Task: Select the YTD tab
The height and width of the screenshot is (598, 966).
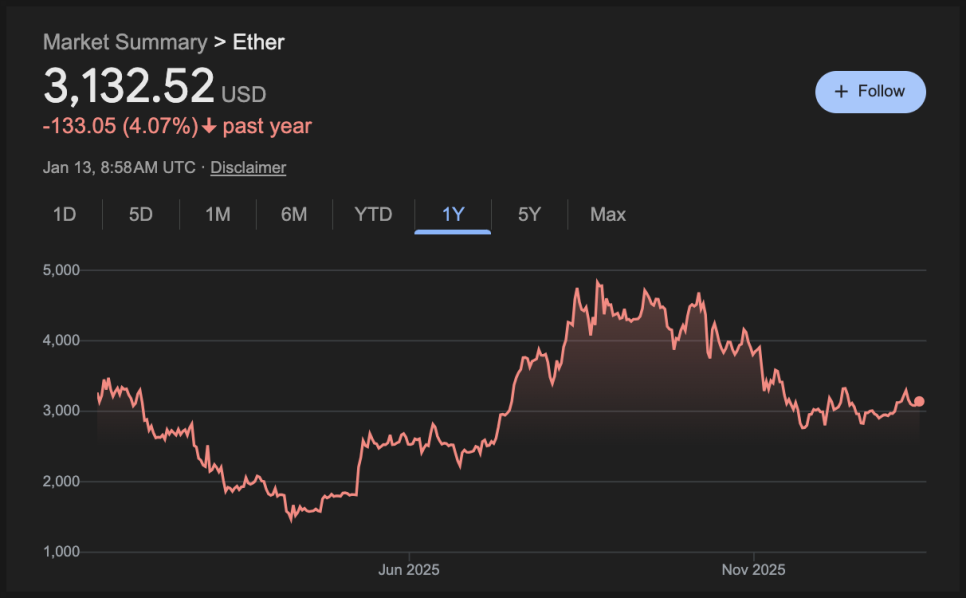Action: tap(373, 214)
